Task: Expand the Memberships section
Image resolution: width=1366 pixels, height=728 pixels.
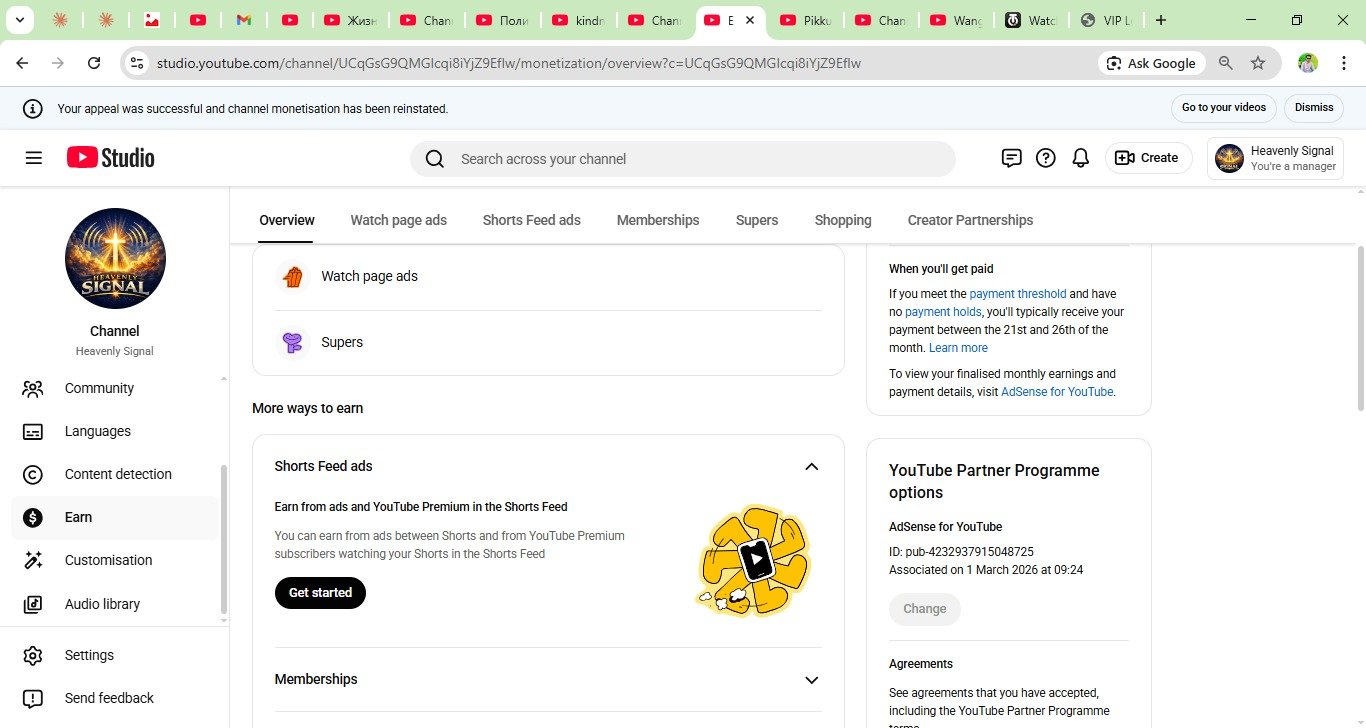Action: click(x=811, y=680)
